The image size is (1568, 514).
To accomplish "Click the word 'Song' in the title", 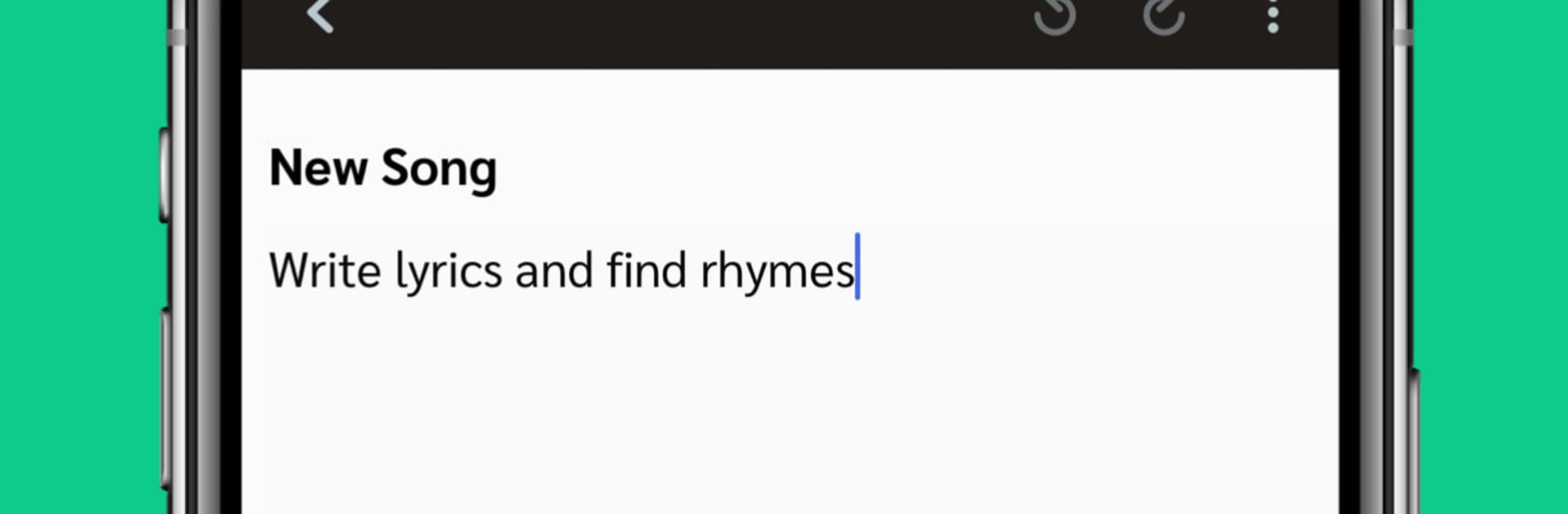I will pyautogui.click(x=439, y=169).
